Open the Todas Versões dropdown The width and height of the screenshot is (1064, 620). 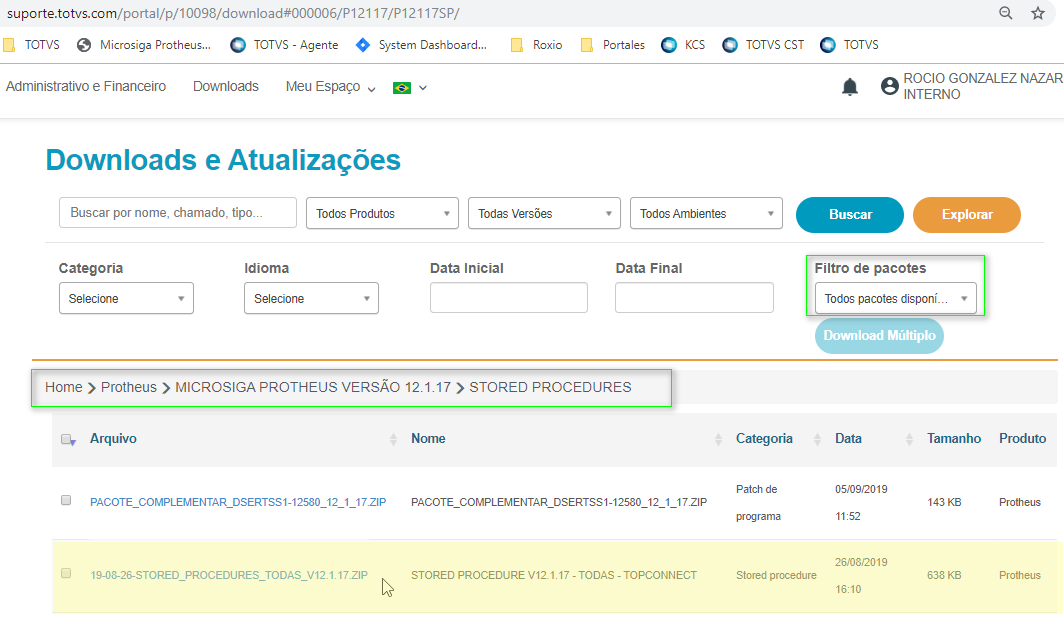[x=544, y=214]
